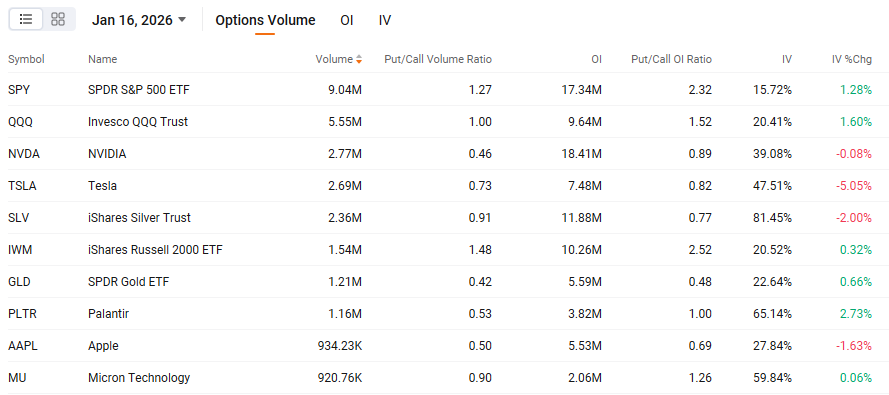This screenshot has width=889, height=395.
Task: Click the Apple name cell
Action: pyautogui.click(x=103, y=346)
